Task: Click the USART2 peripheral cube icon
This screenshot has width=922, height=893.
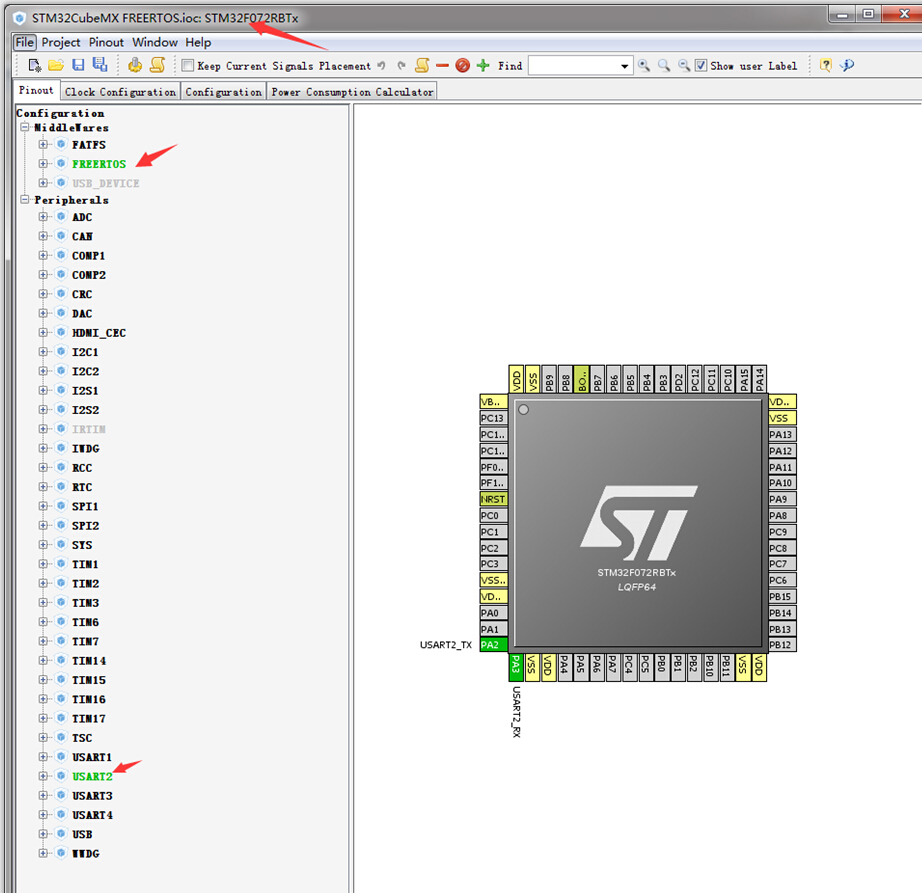Action: (61, 776)
